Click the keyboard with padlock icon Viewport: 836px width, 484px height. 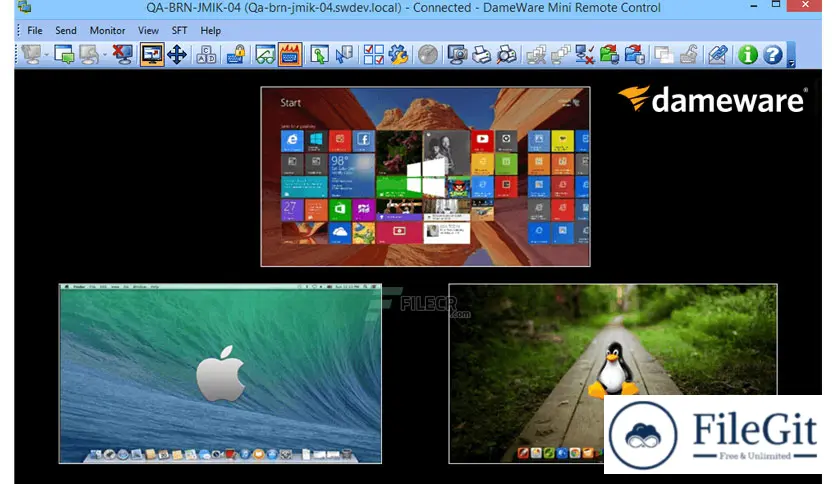[236, 54]
